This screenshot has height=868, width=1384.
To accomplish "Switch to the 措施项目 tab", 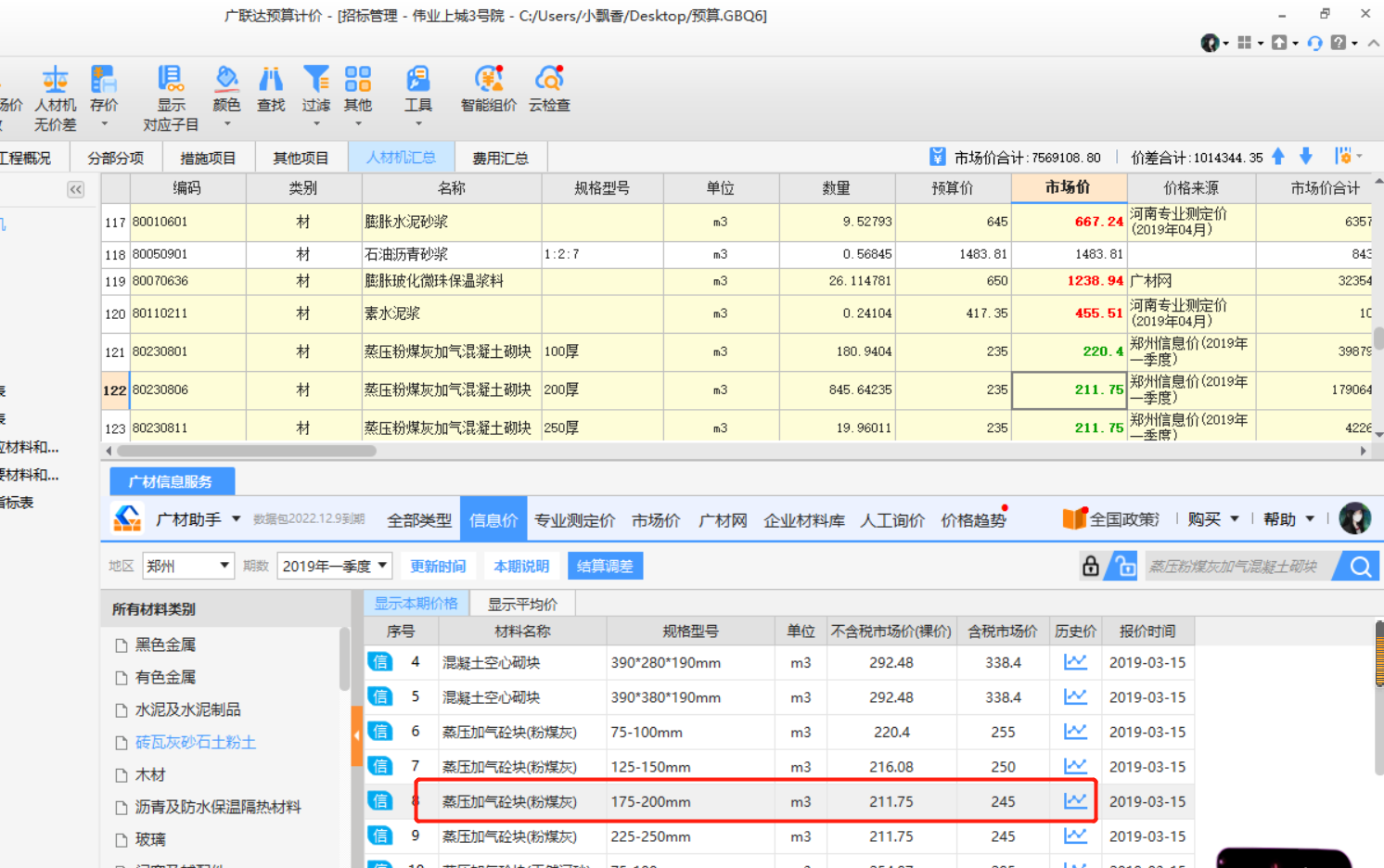I will (208, 158).
